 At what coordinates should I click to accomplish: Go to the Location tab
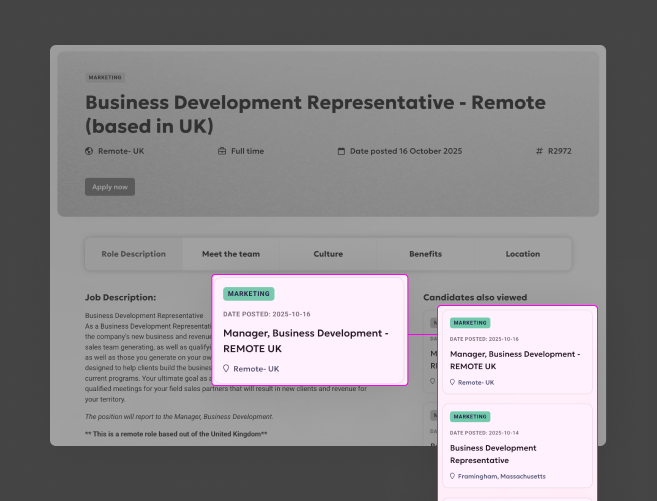[522, 254]
